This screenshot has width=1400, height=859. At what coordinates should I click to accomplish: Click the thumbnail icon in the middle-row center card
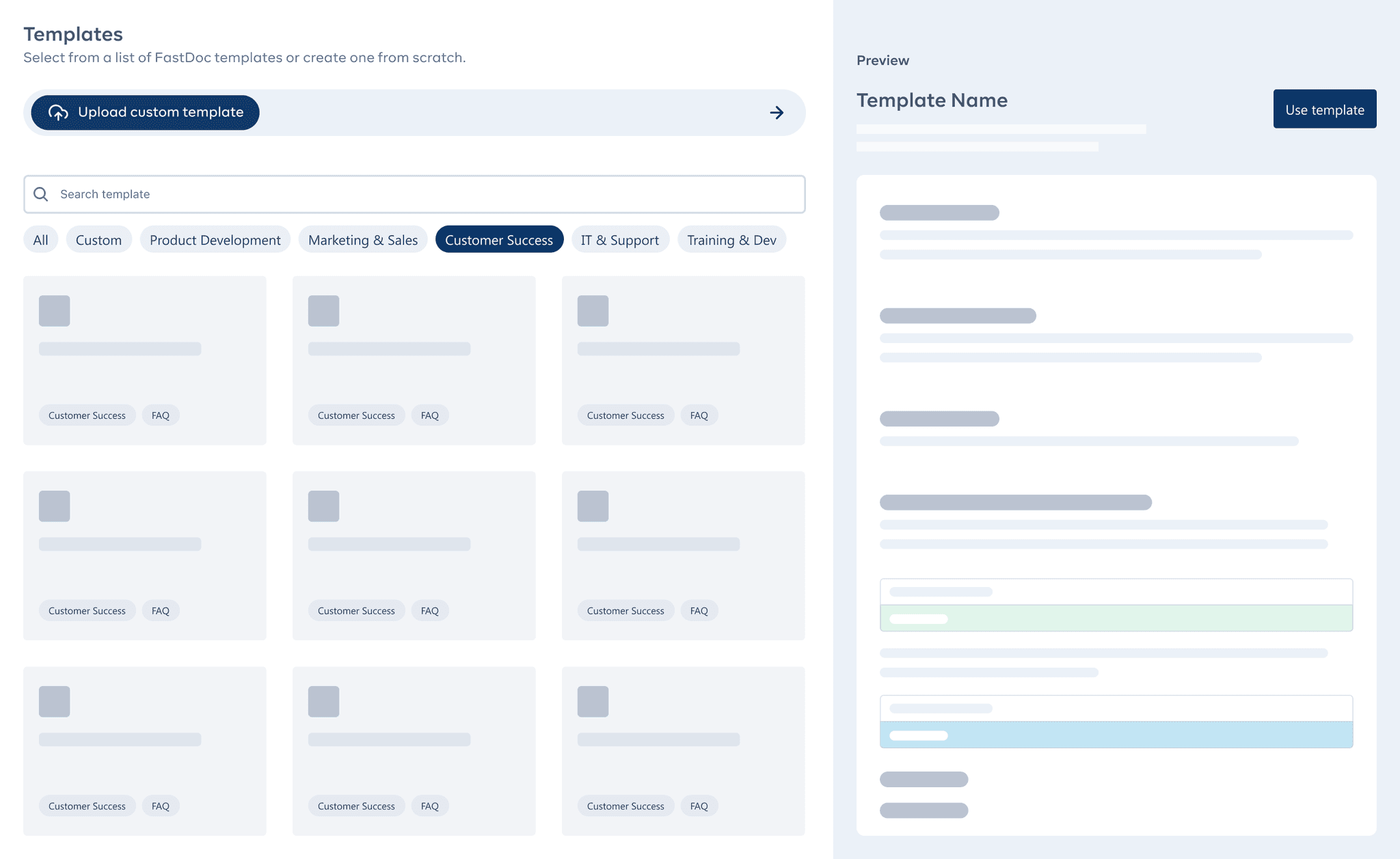323,506
